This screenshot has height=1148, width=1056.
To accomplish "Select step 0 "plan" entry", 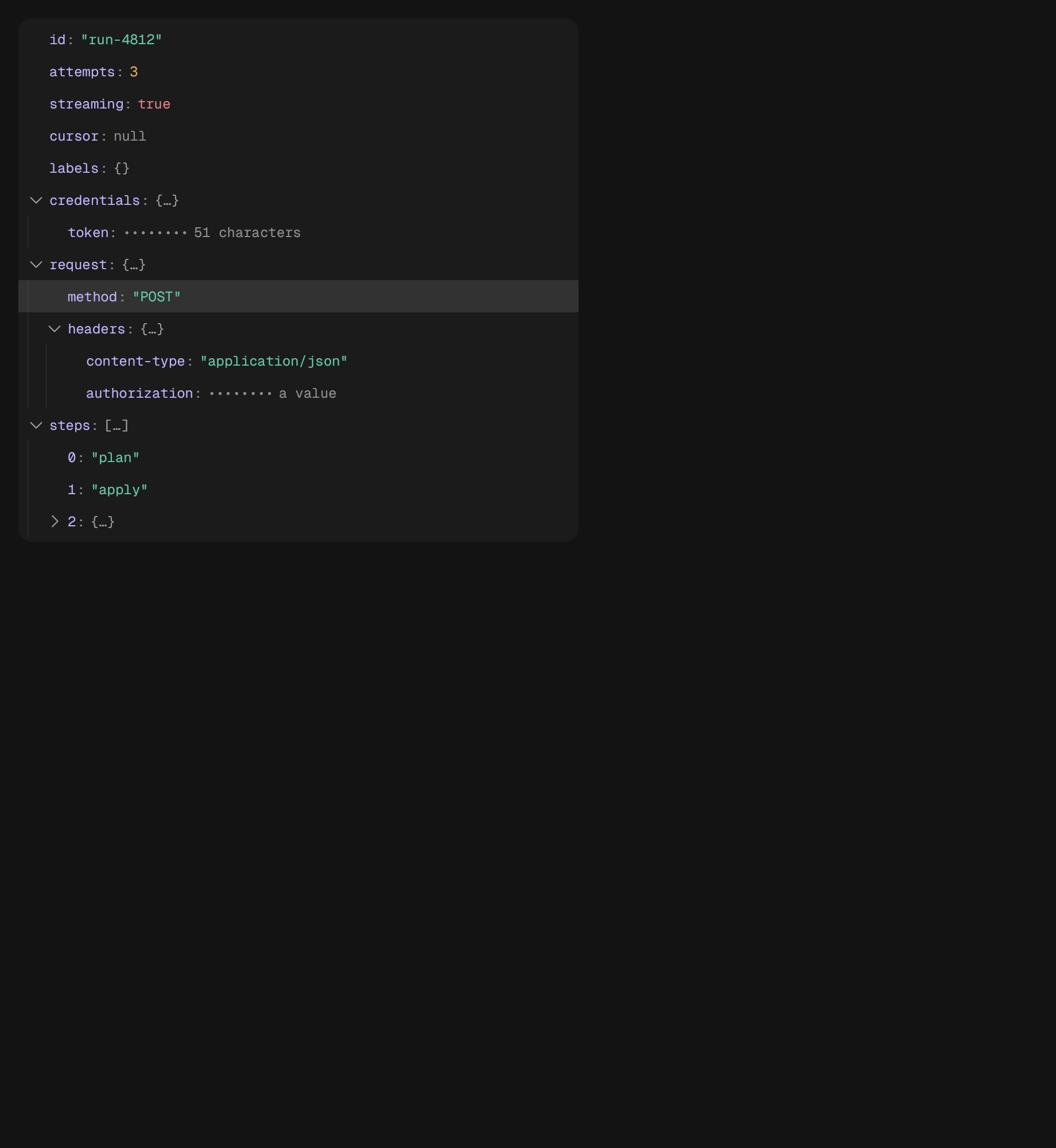I will point(298,457).
